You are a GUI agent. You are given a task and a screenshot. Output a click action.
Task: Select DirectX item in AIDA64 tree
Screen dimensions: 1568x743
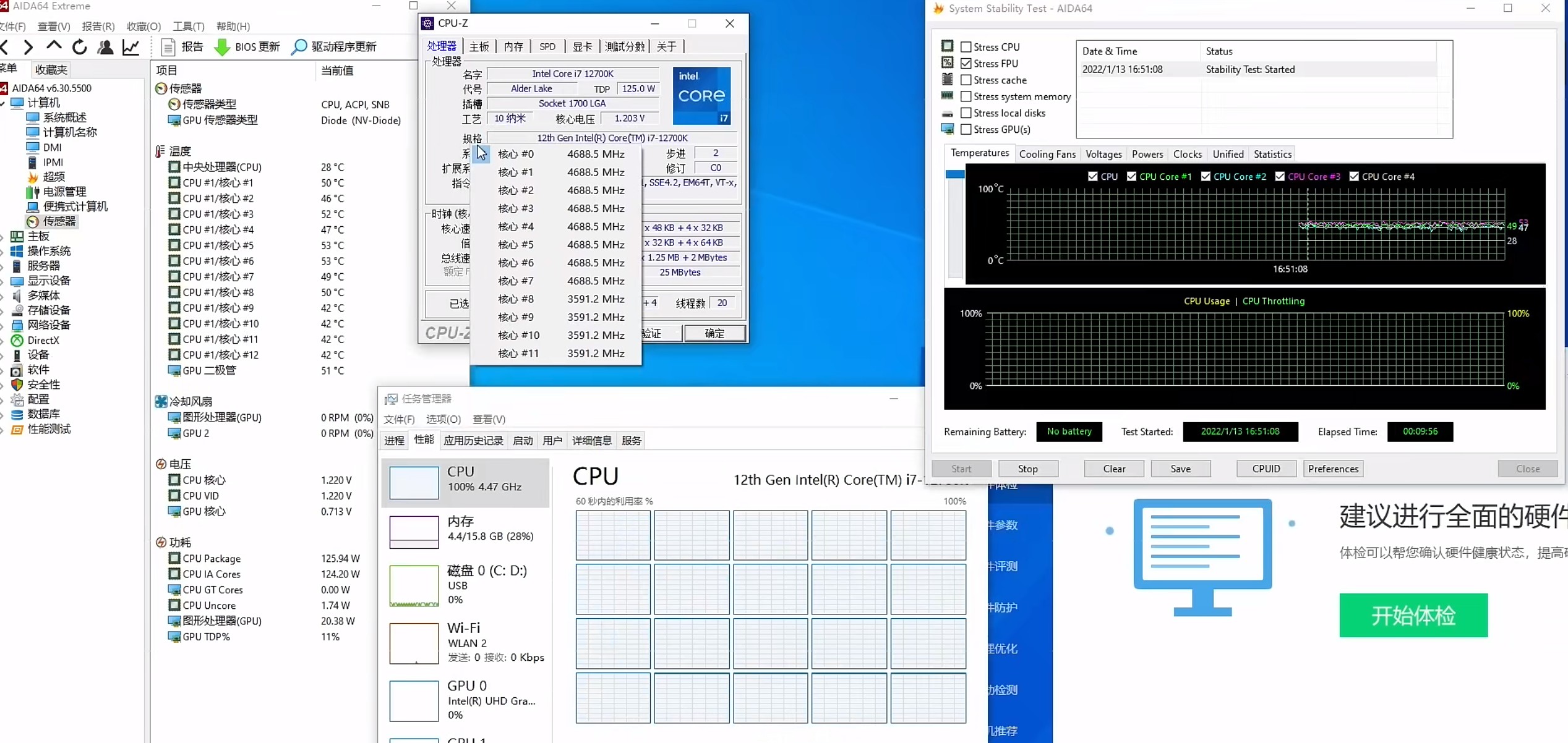[x=35, y=340]
